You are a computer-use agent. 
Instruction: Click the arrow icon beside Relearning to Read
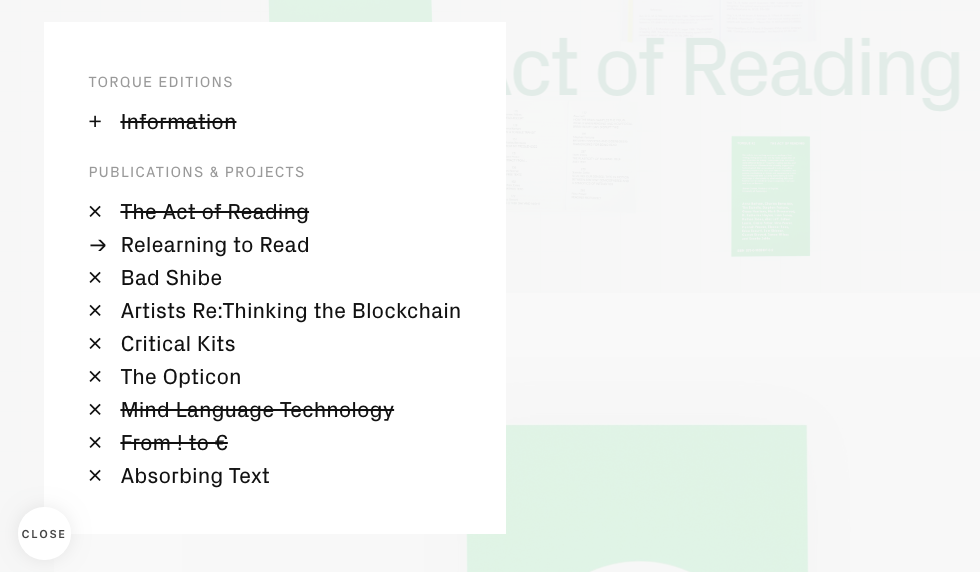tap(97, 245)
